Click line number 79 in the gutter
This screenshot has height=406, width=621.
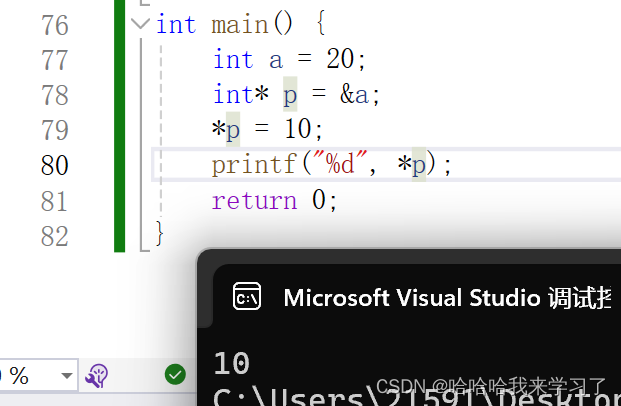[55, 130]
